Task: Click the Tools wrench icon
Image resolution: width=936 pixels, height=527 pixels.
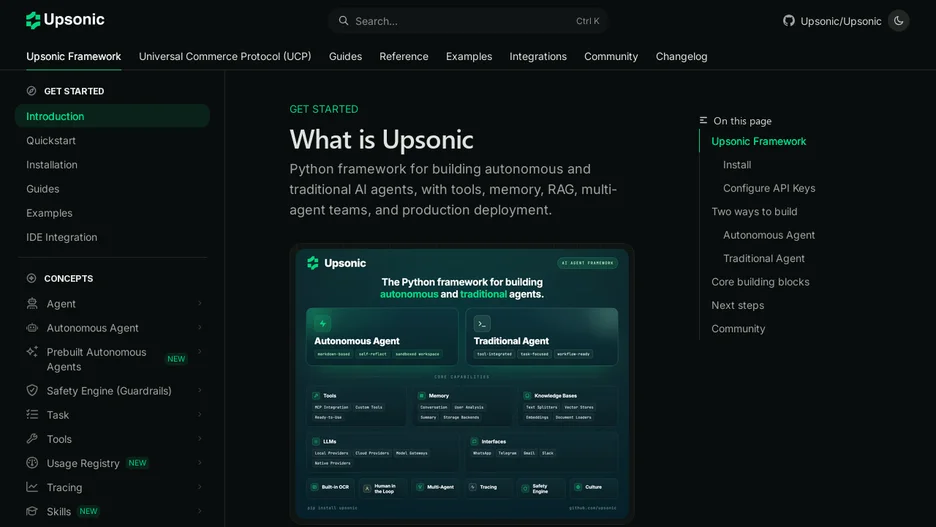Action: [32, 439]
